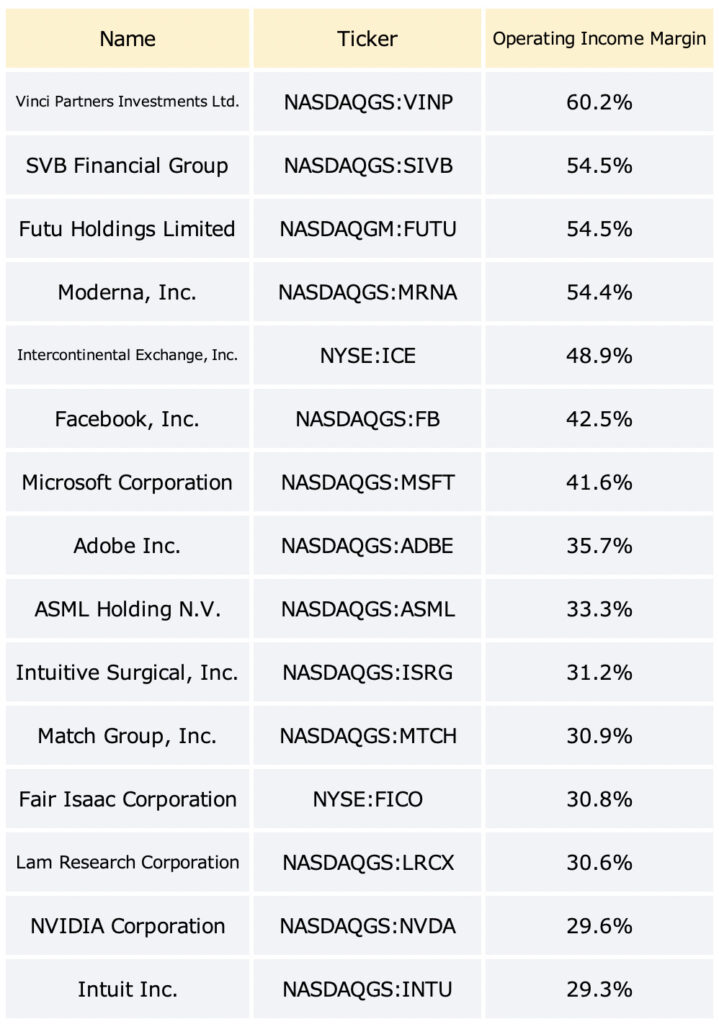Click the NASDAQGS:SIVB ticker cell
Screen dimensions: 719x1024
pyautogui.click(x=367, y=165)
